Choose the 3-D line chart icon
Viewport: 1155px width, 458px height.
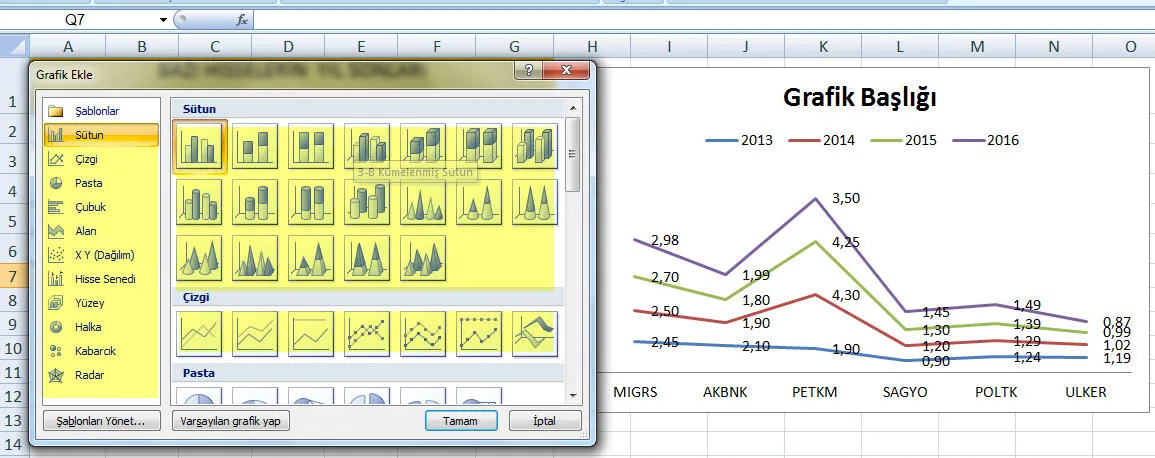point(536,333)
